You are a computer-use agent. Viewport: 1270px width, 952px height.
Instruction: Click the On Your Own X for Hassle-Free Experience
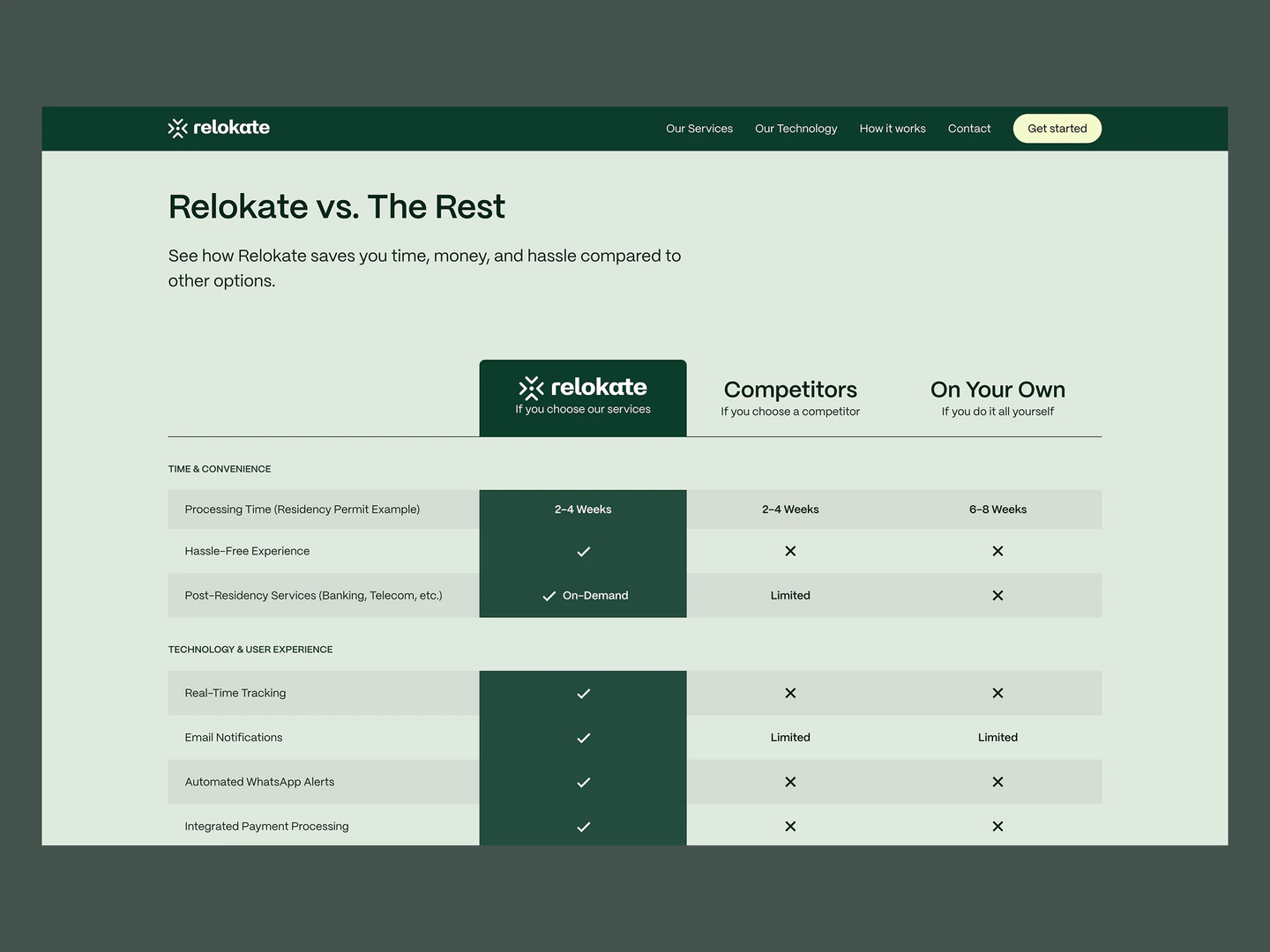coord(997,551)
